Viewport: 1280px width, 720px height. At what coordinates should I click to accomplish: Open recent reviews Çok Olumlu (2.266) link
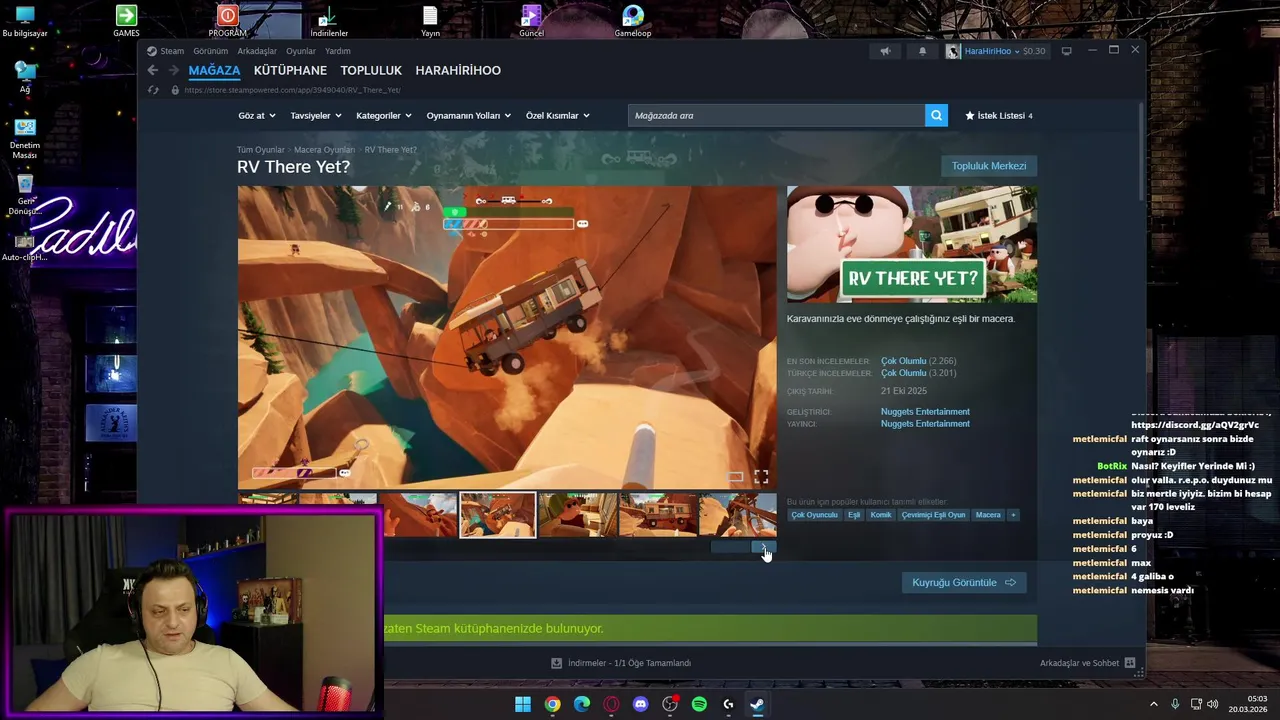(x=918, y=361)
